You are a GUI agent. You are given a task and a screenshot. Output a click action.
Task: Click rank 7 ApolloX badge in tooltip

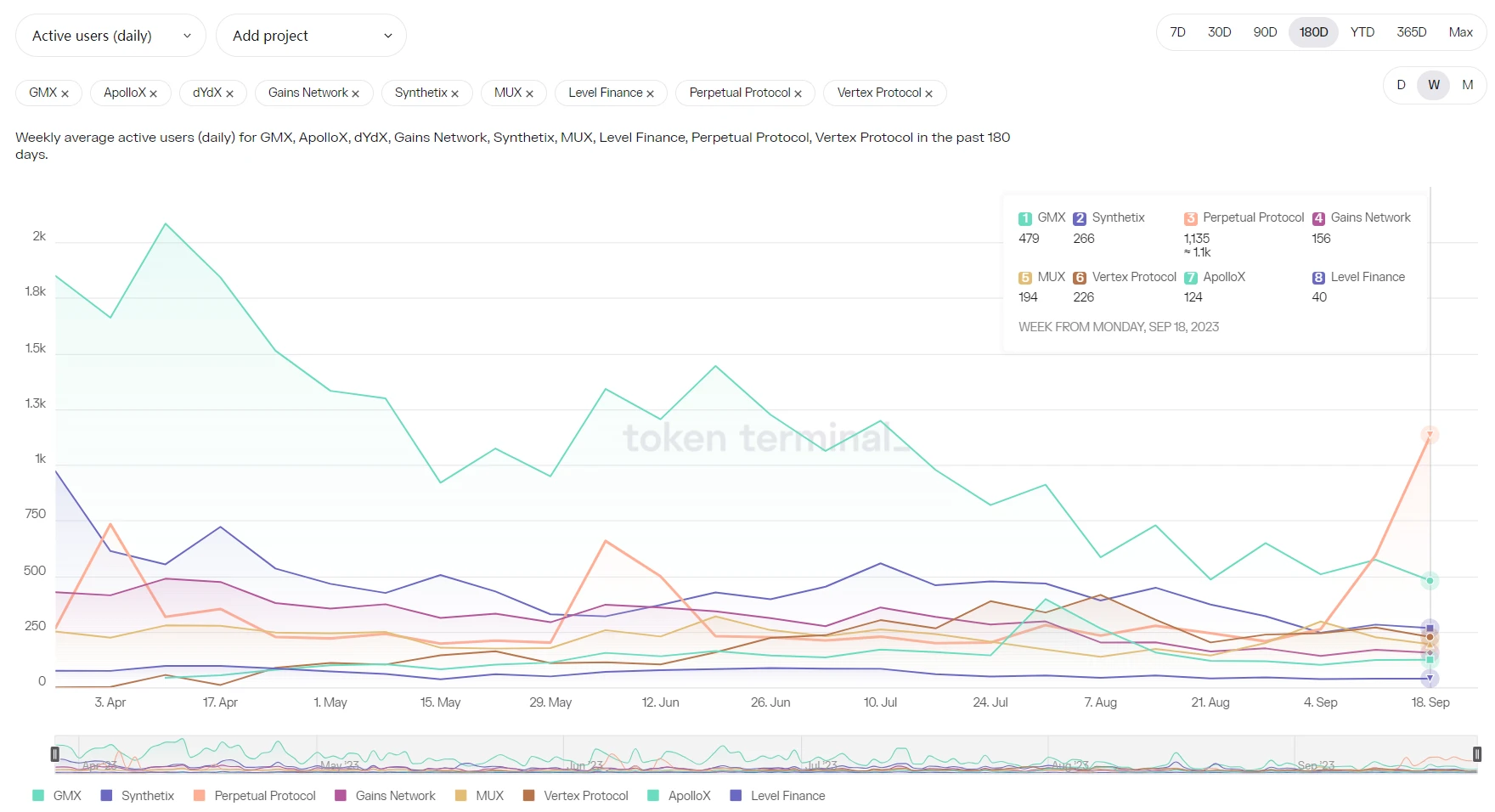[x=1191, y=278]
